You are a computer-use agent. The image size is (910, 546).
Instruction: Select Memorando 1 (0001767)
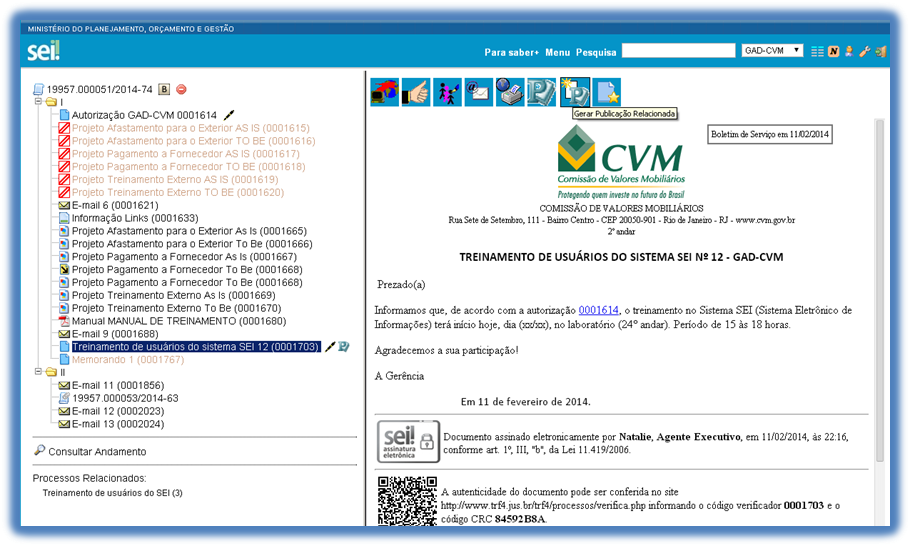tap(128, 360)
